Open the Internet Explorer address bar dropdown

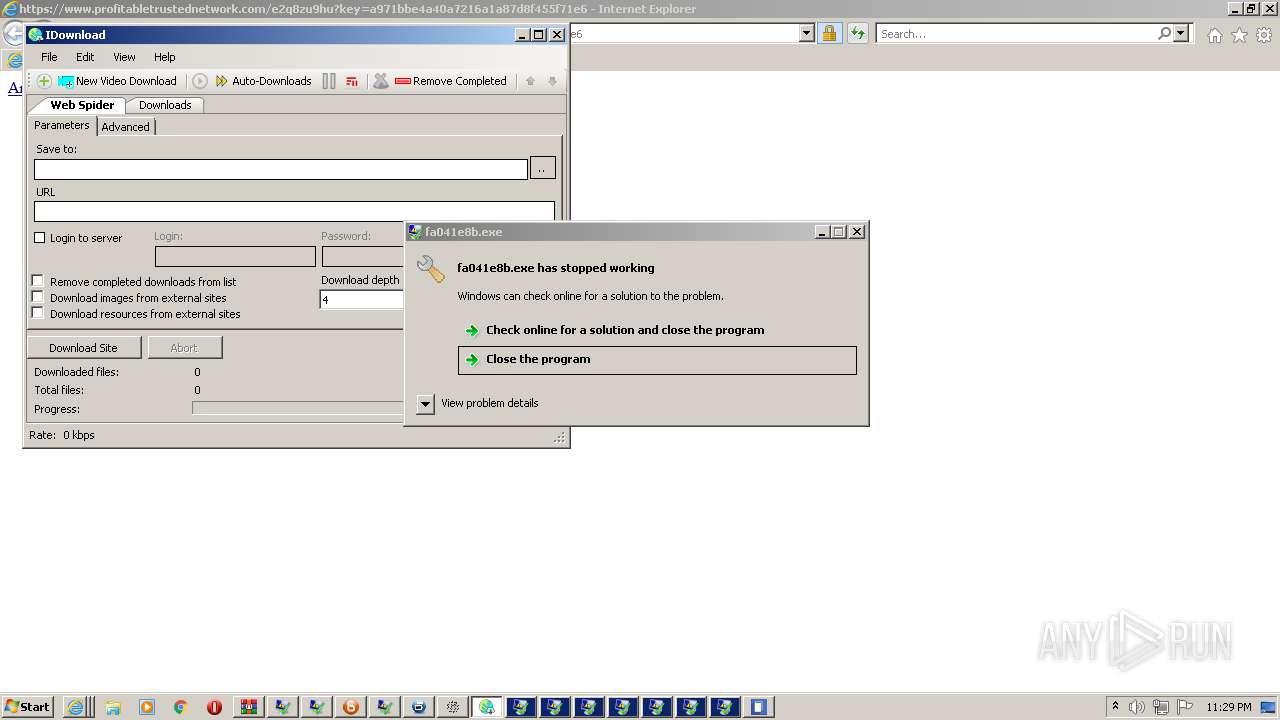pos(807,34)
